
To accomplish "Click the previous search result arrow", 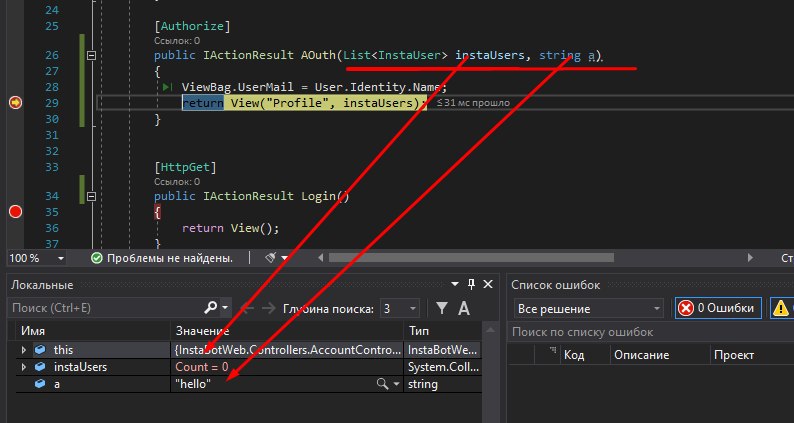I will (247, 308).
